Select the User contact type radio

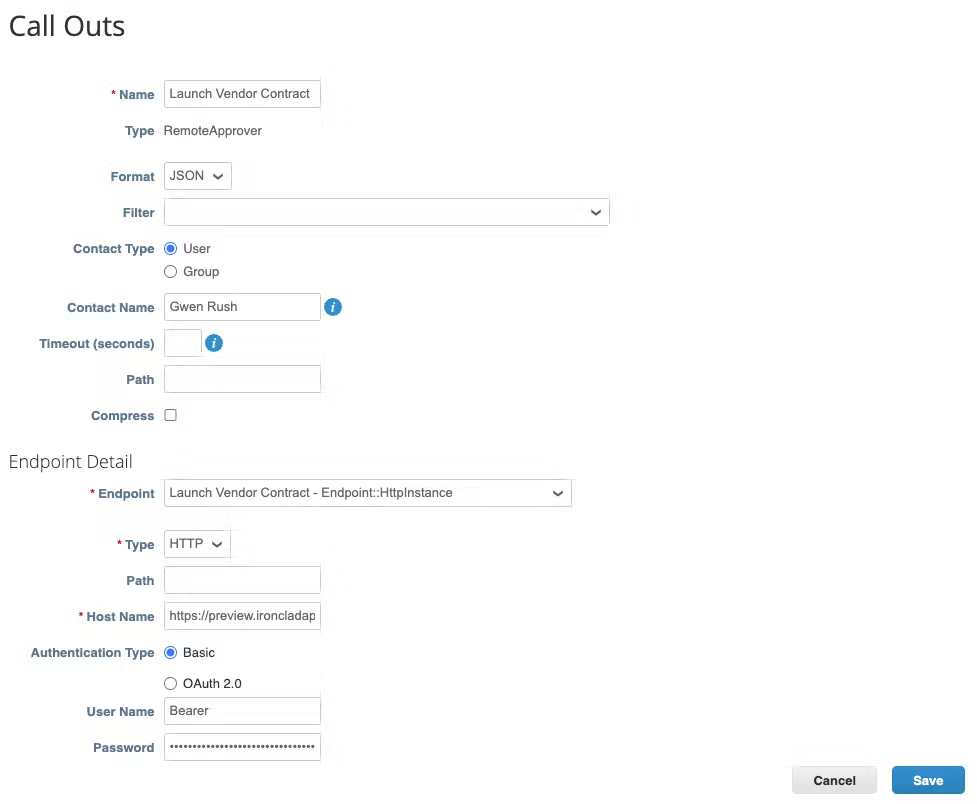tap(170, 248)
